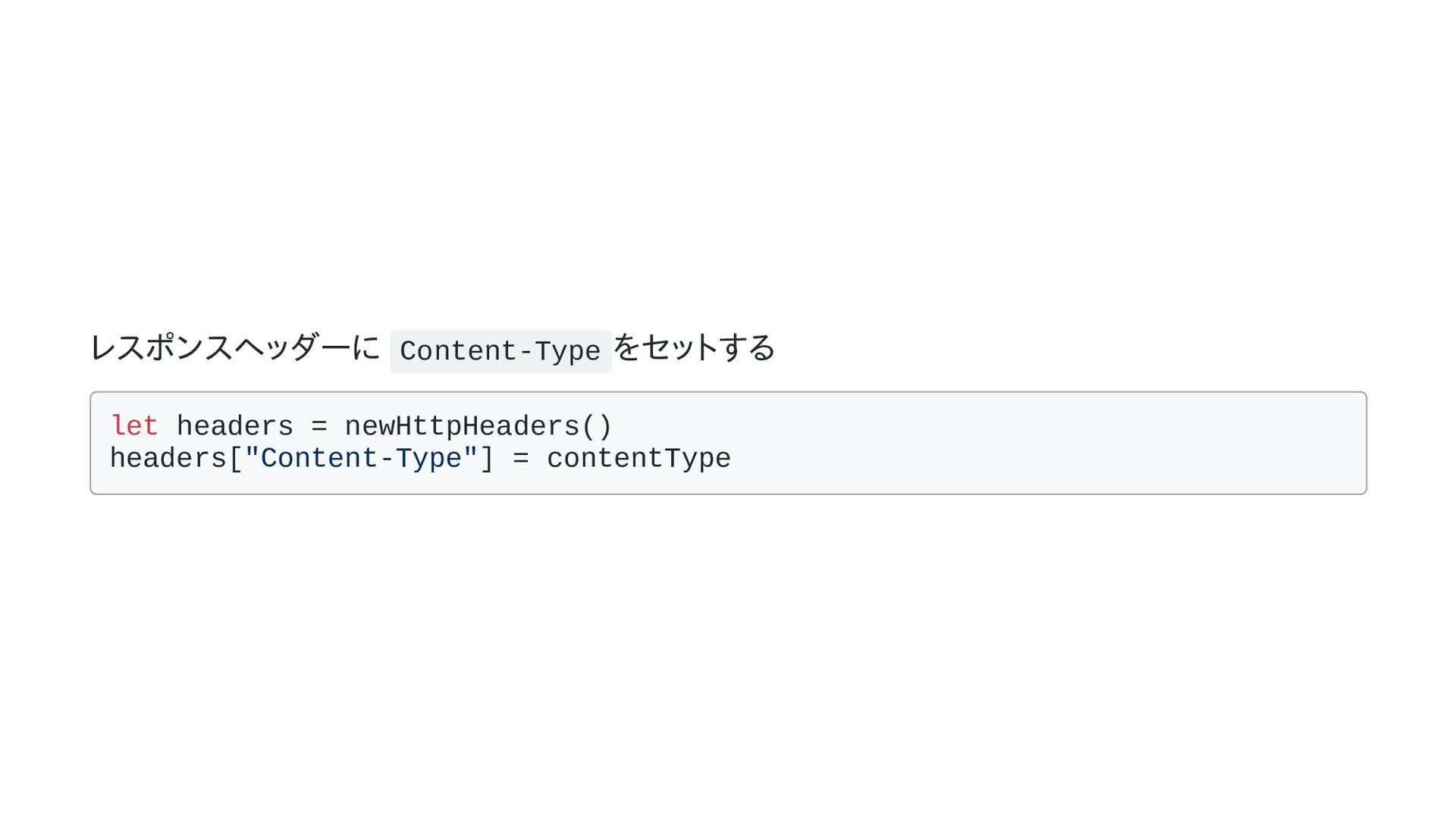Click the ヘッダーに text in heading
The width and height of the screenshot is (1456, 819).
point(307,348)
